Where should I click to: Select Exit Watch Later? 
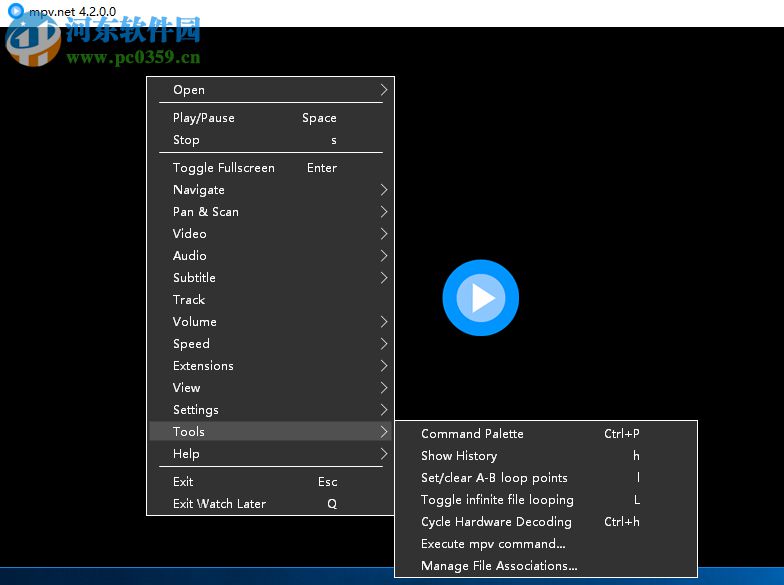click(270, 504)
